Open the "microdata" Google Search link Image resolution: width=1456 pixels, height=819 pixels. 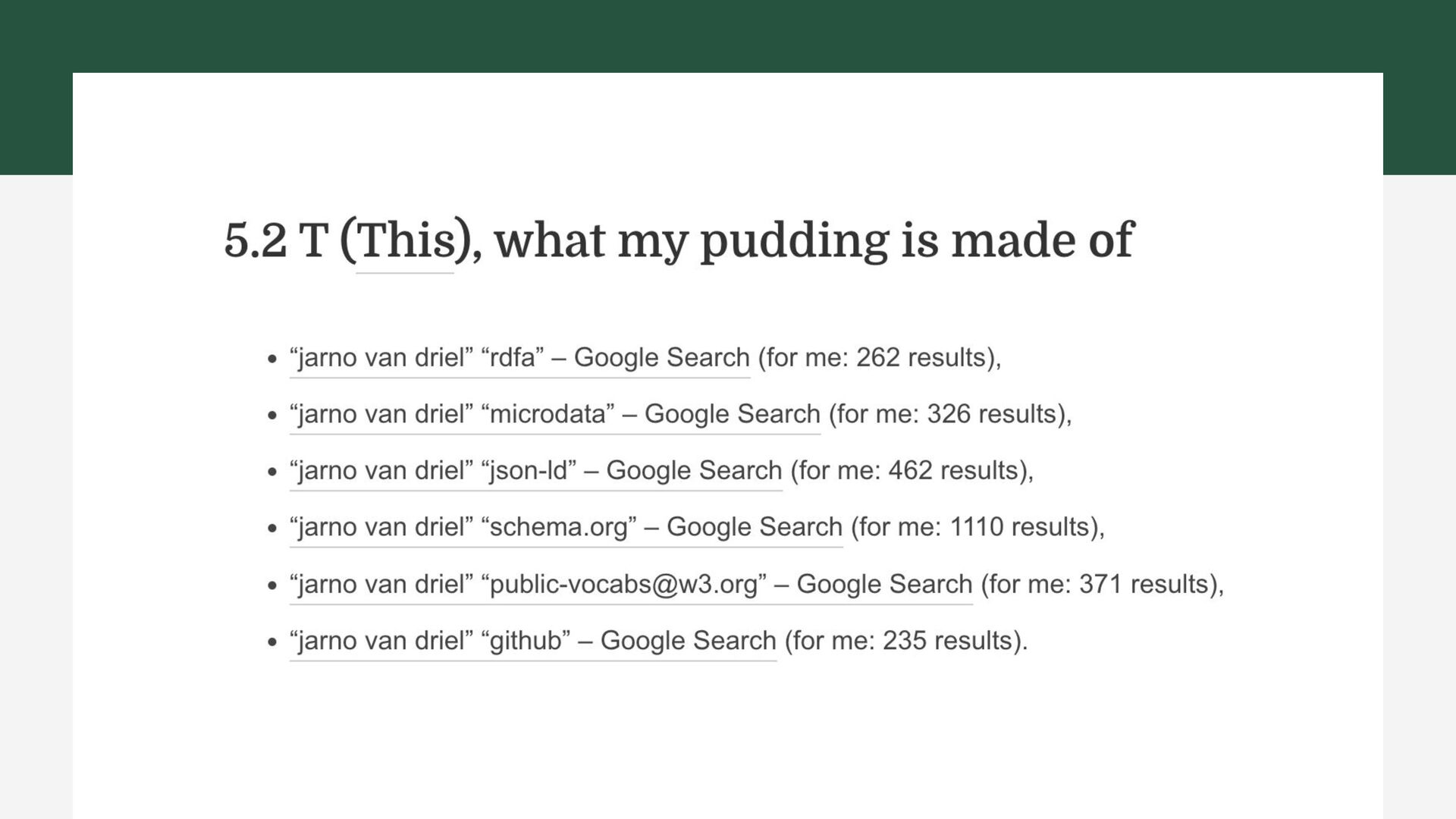[554, 414]
